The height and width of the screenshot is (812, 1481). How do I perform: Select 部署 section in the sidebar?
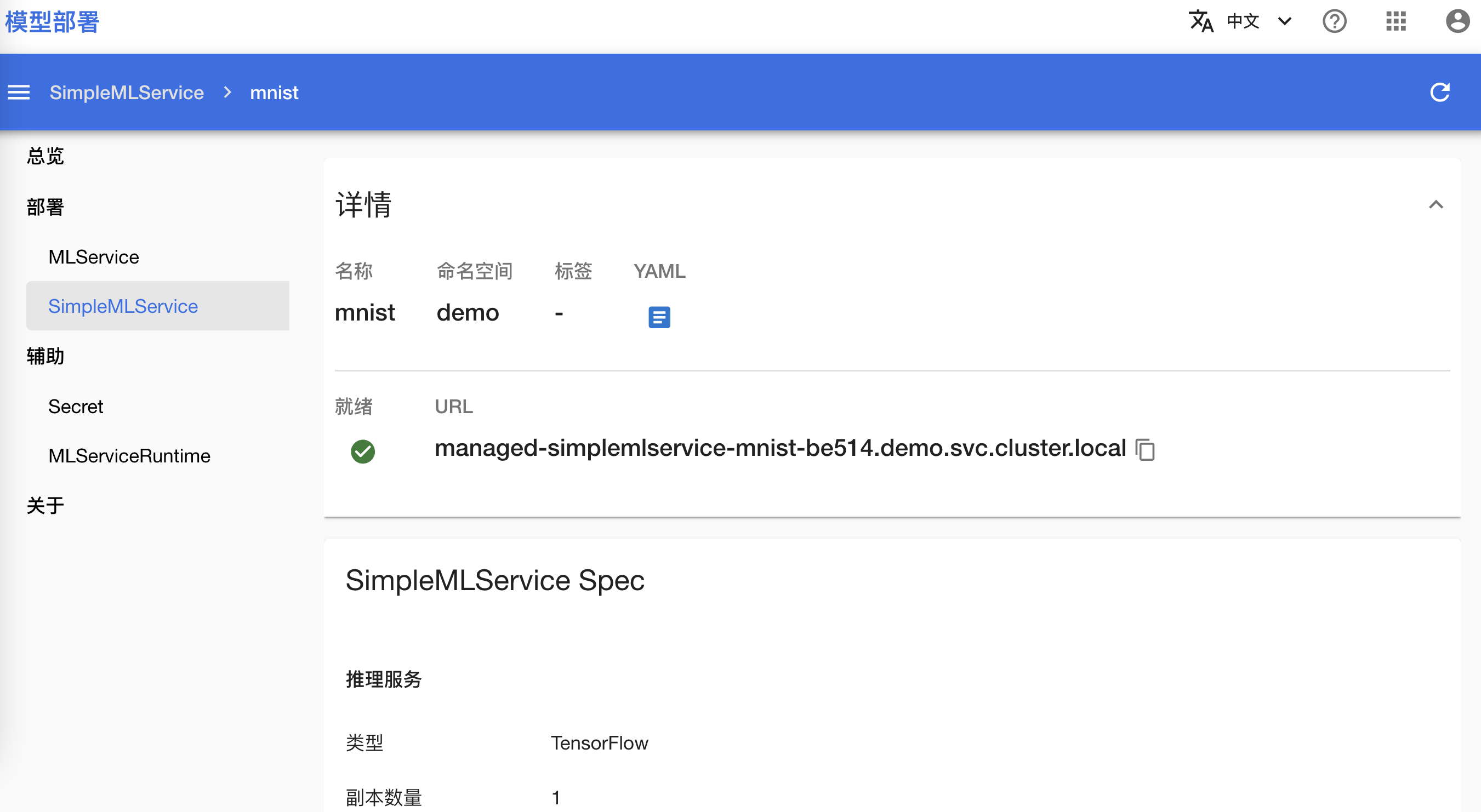pos(45,207)
